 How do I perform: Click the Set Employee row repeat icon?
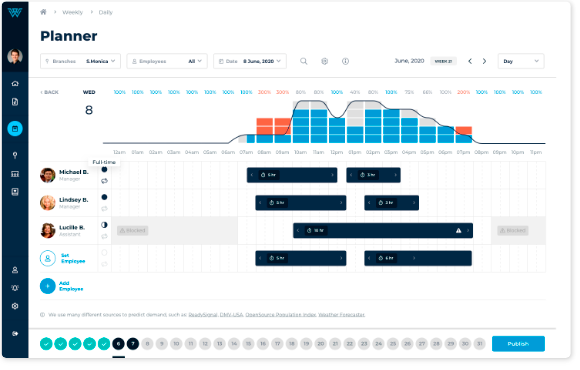pyautogui.click(x=104, y=264)
